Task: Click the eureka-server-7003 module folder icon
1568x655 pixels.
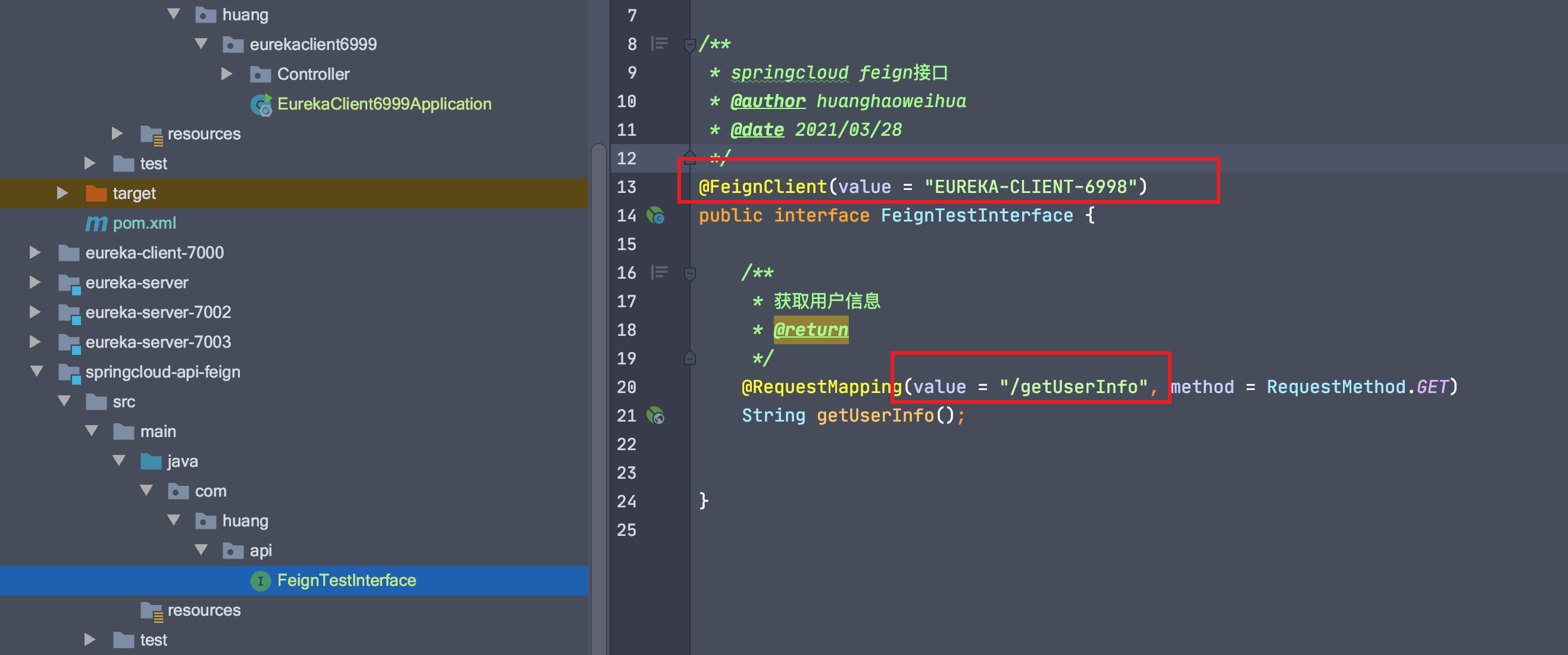Action: click(70, 344)
